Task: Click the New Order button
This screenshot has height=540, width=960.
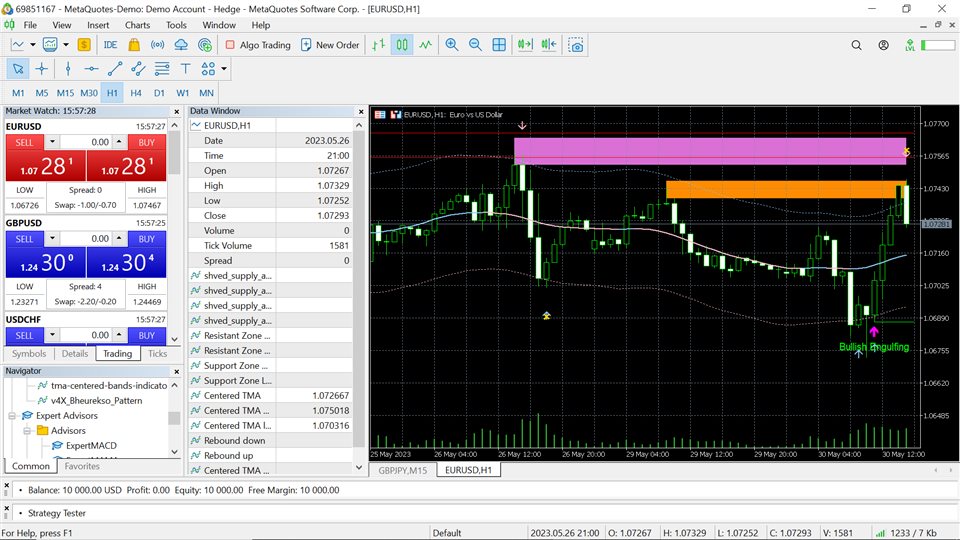Action: pyautogui.click(x=329, y=45)
